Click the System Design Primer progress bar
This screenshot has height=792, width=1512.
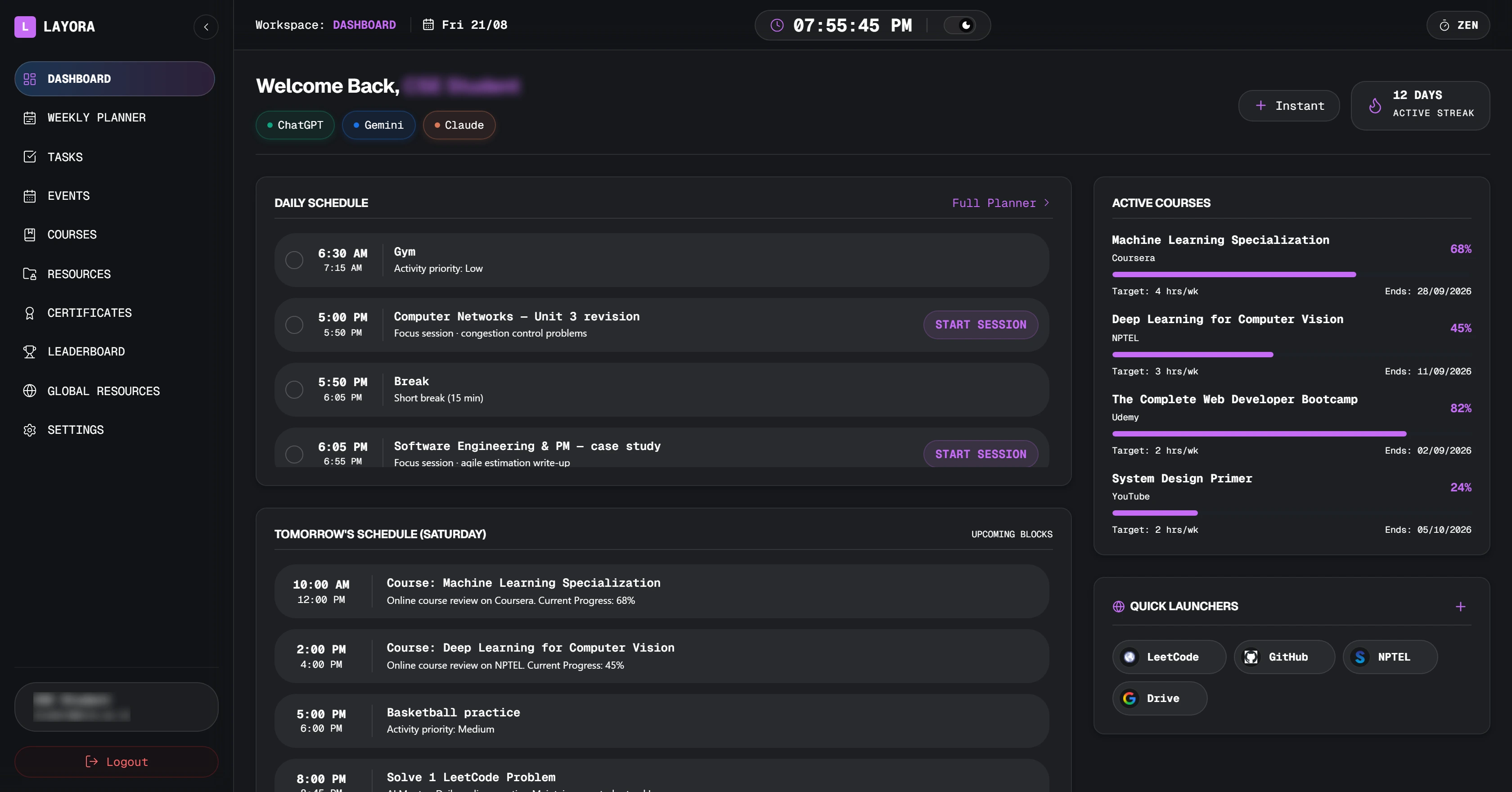(1291, 513)
